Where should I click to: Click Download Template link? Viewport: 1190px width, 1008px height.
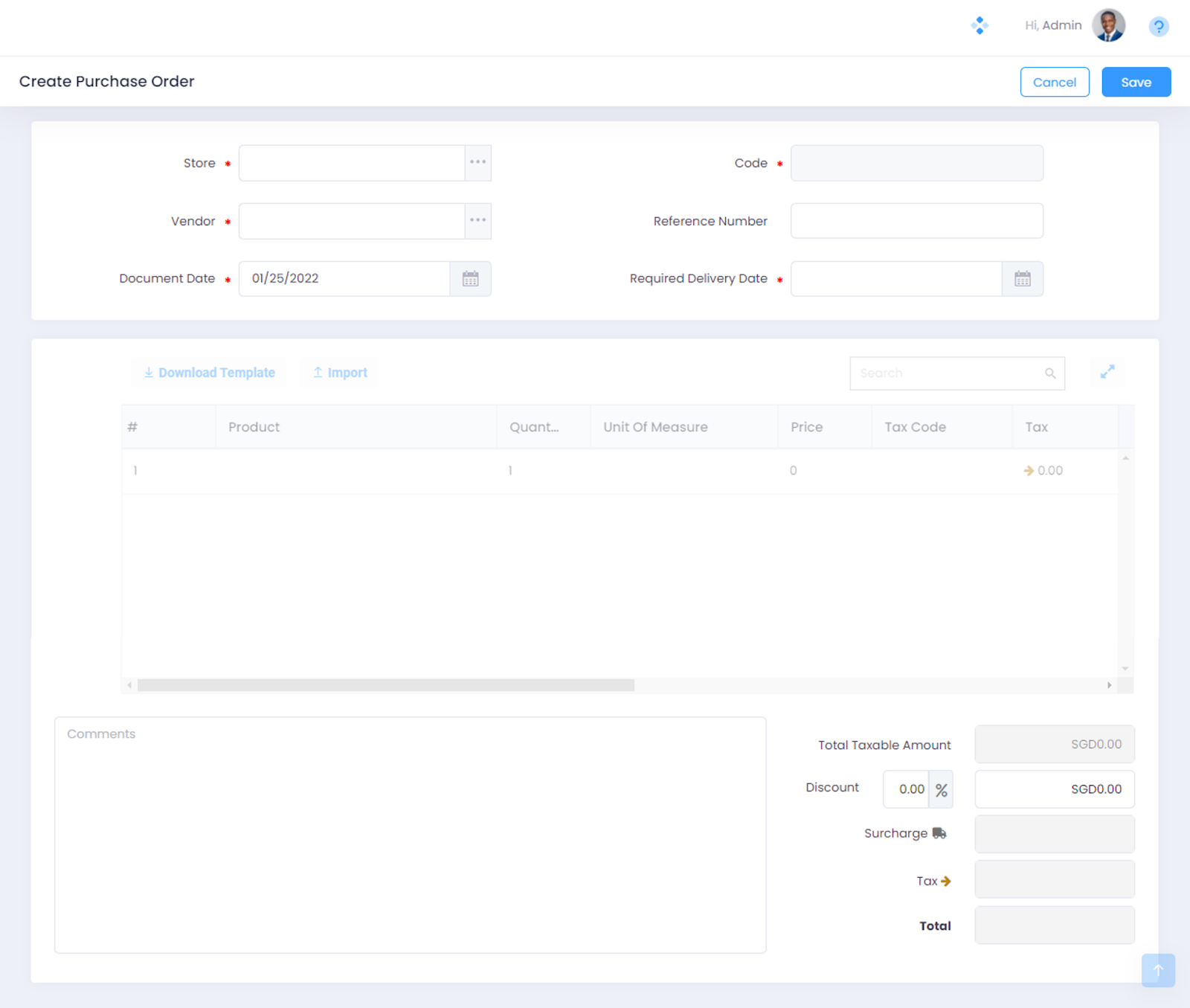(x=209, y=373)
